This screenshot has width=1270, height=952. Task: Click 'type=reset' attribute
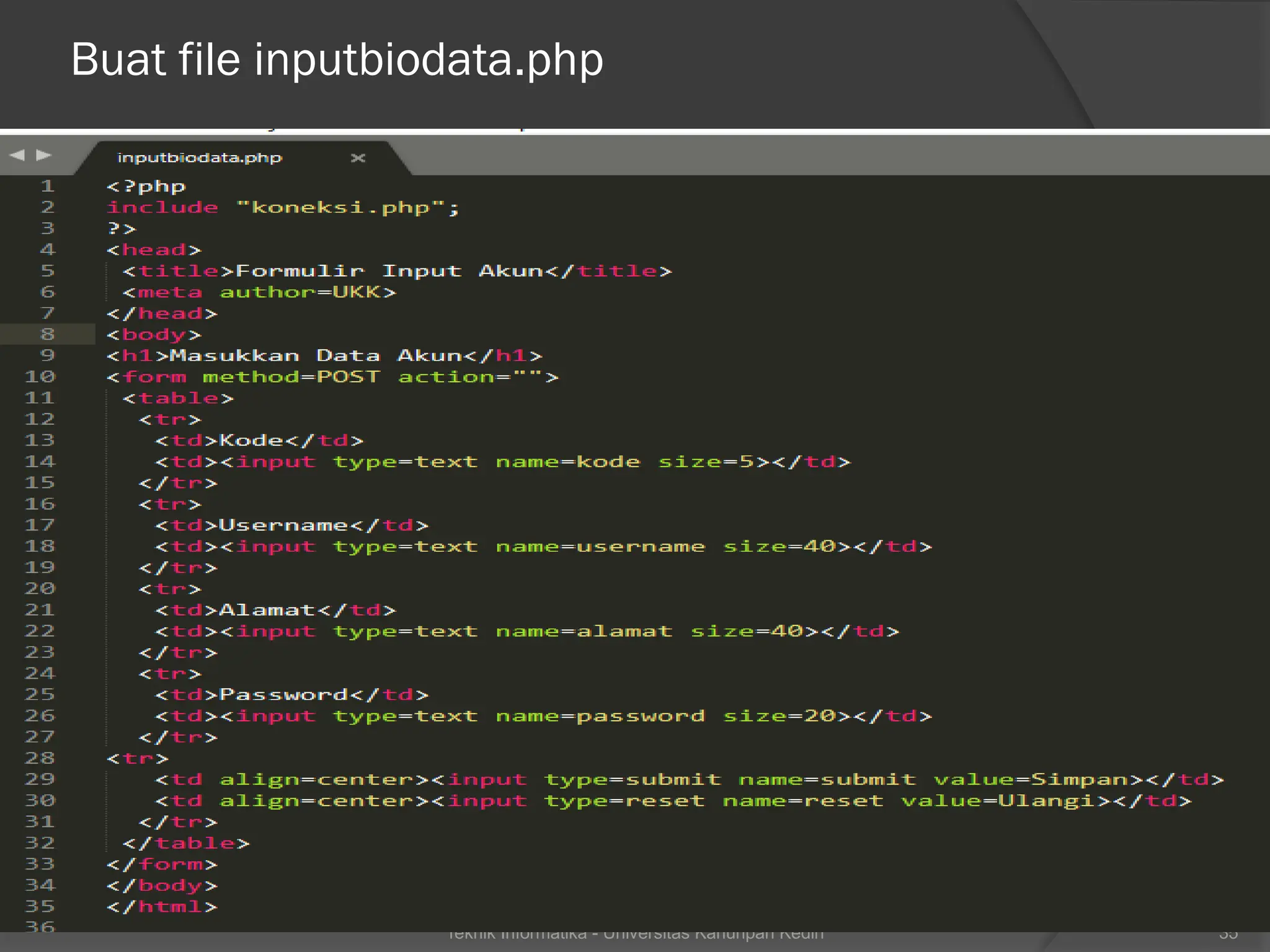tap(625, 801)
